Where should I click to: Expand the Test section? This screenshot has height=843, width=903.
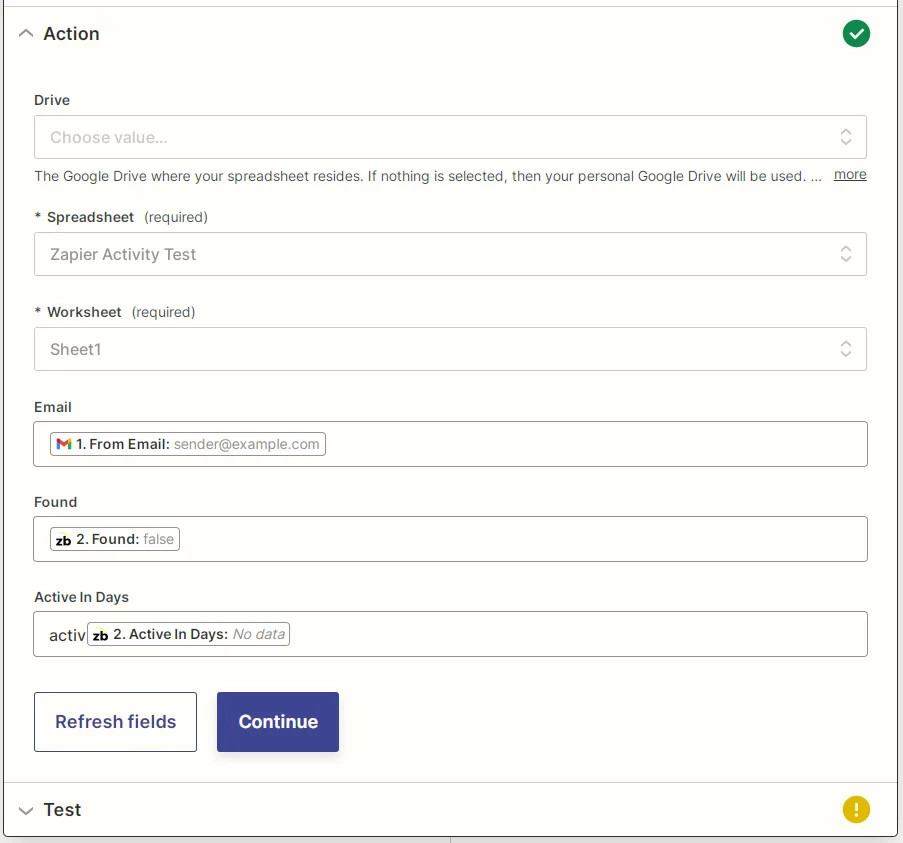[x=26, y=810]
